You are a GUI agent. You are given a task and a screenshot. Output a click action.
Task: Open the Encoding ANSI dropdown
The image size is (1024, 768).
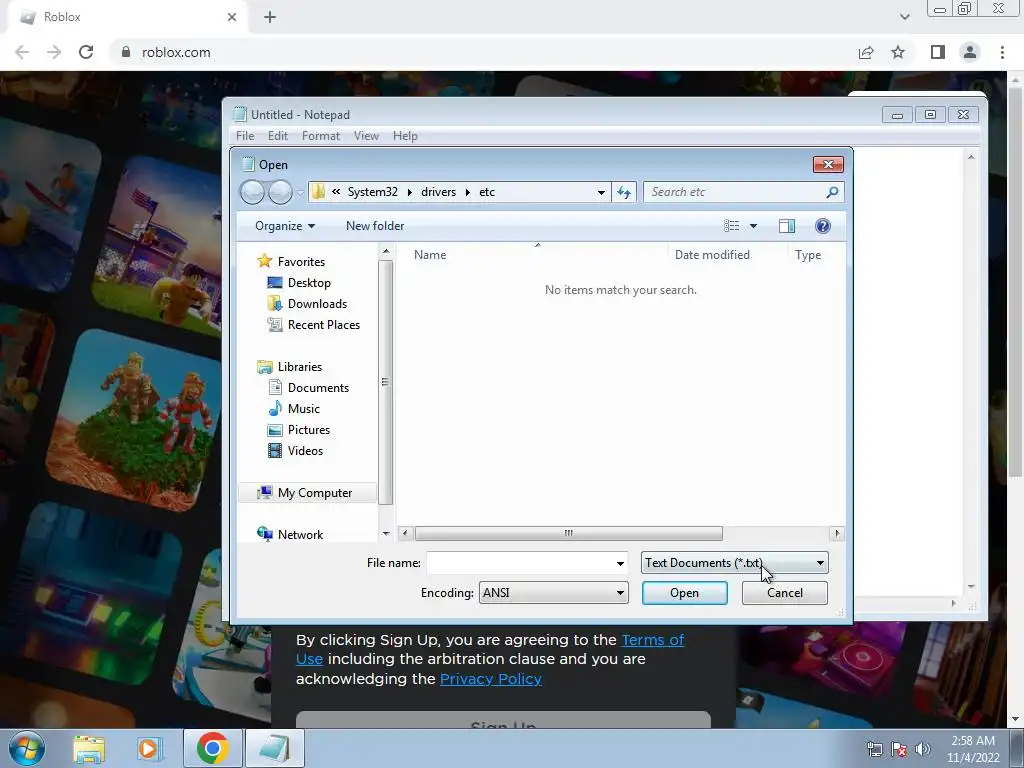(554, 593)
